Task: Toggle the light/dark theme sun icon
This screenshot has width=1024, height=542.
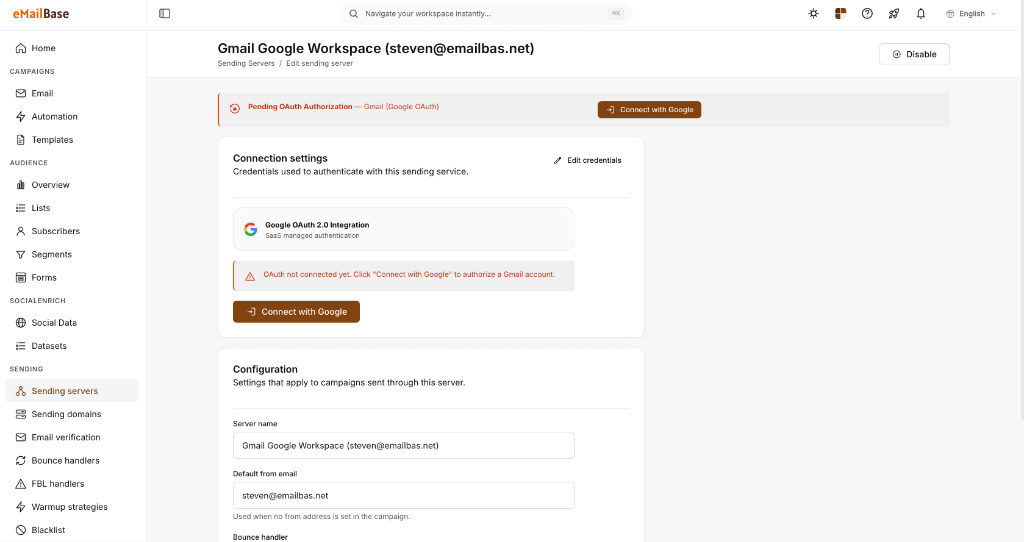Action: point(813,14)
